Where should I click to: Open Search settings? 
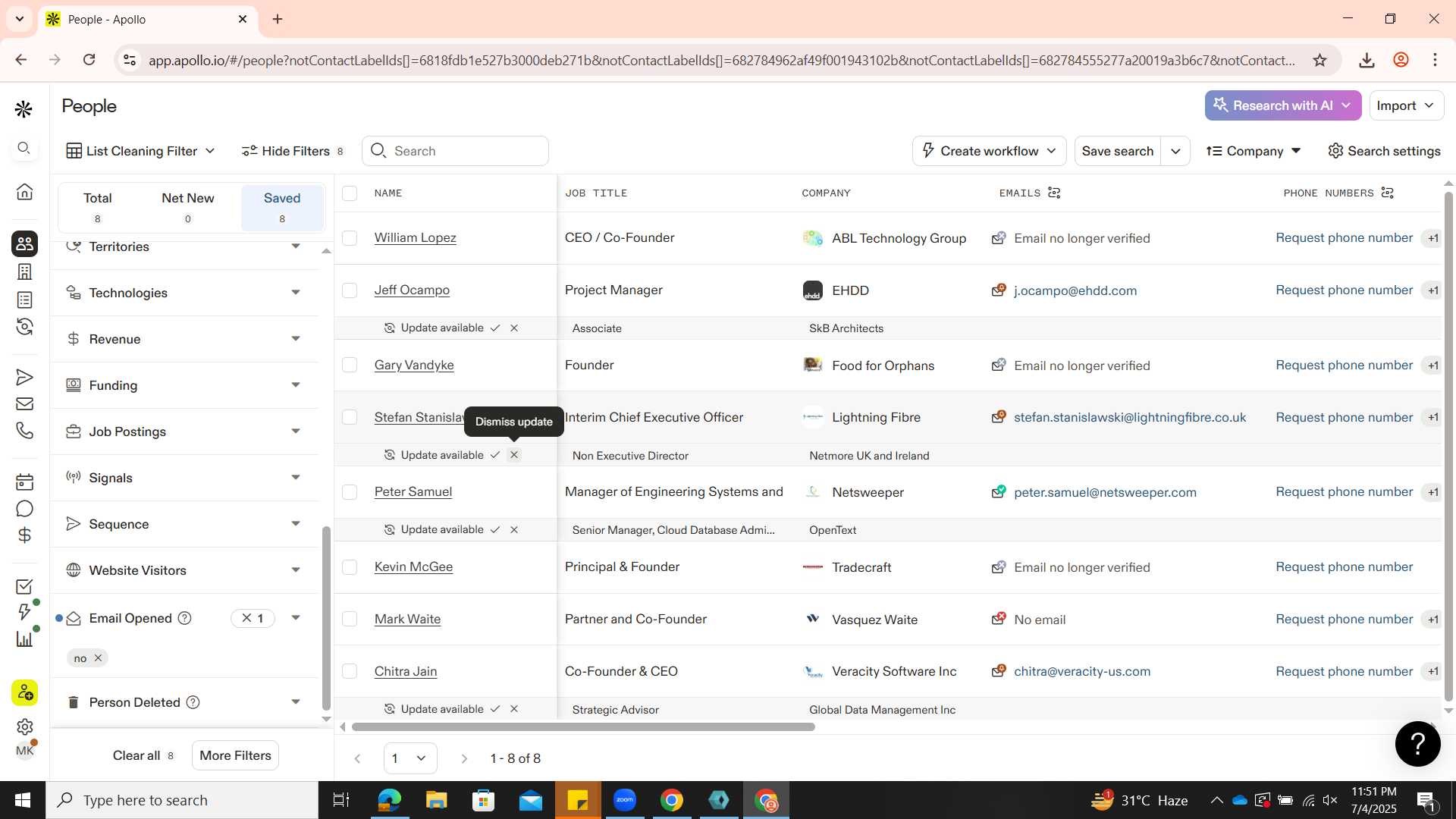click(1384, 151)
